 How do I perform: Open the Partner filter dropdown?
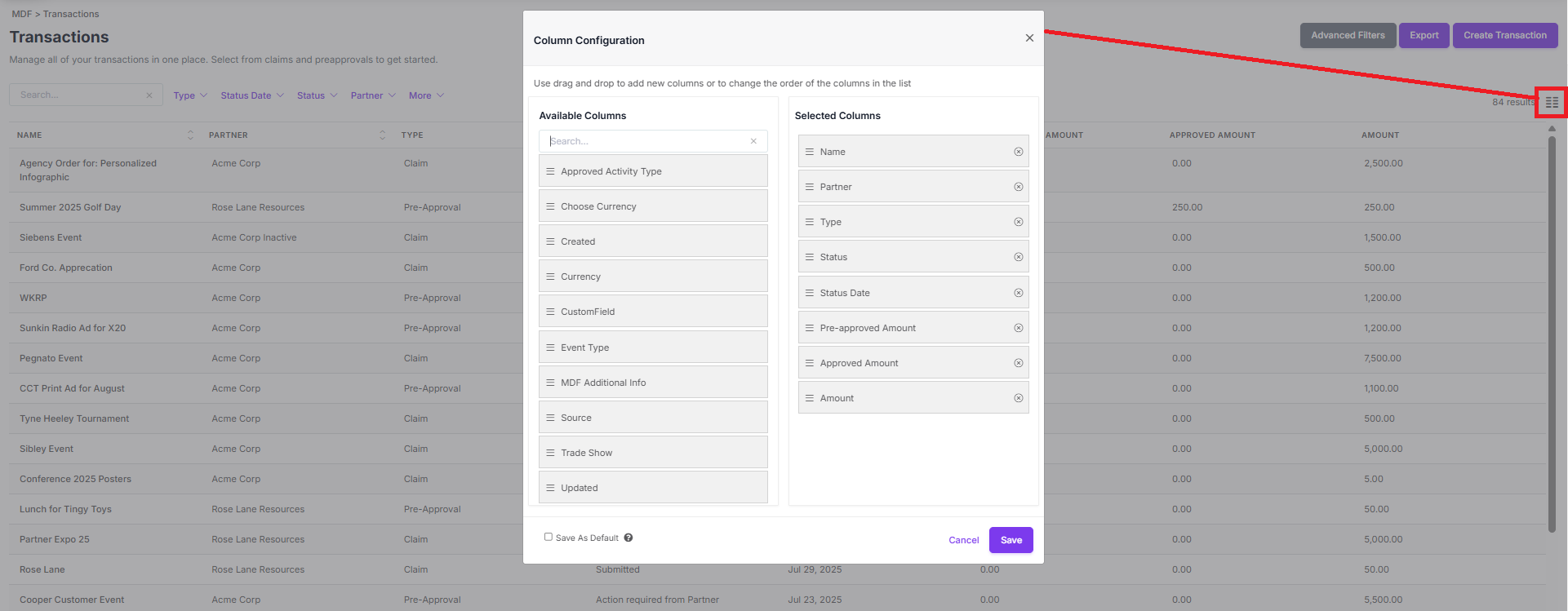373,95
